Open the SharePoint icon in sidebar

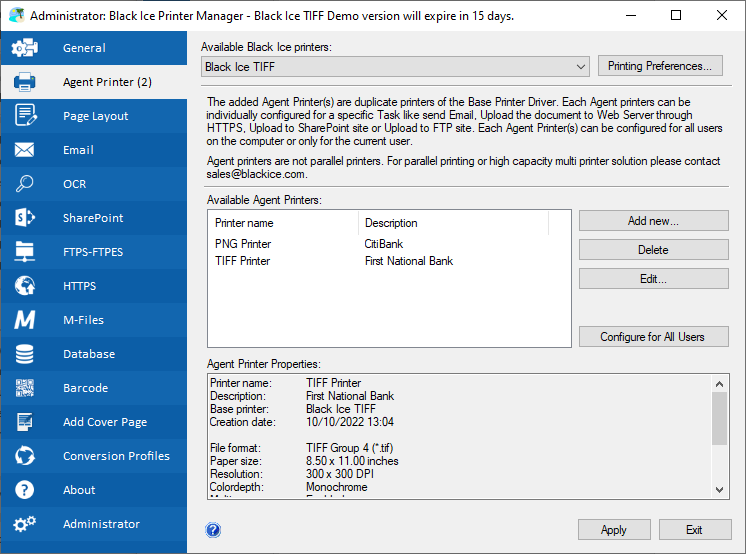coord(25,218)
